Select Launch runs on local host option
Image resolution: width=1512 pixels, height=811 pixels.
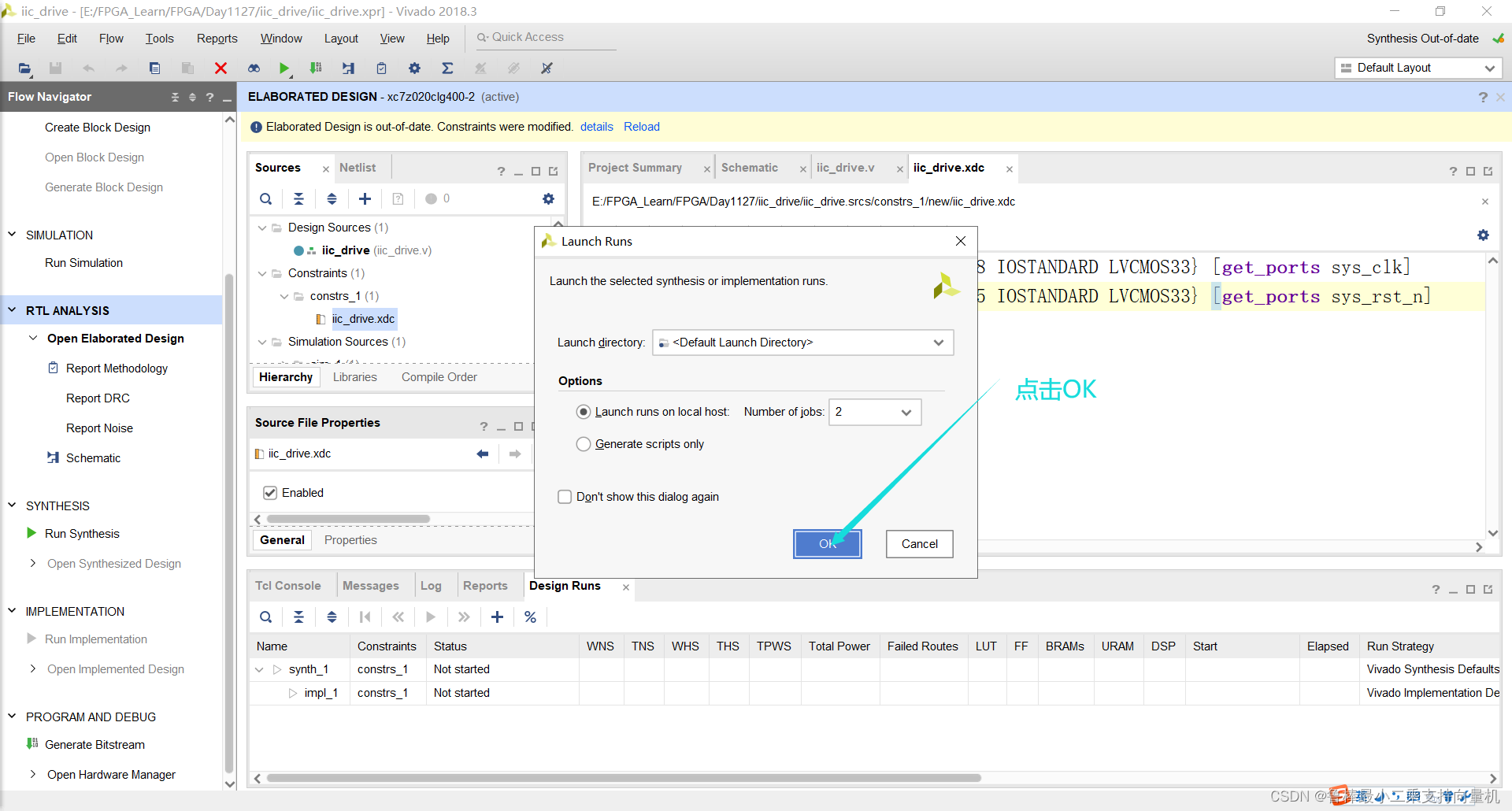coord(584,412)
